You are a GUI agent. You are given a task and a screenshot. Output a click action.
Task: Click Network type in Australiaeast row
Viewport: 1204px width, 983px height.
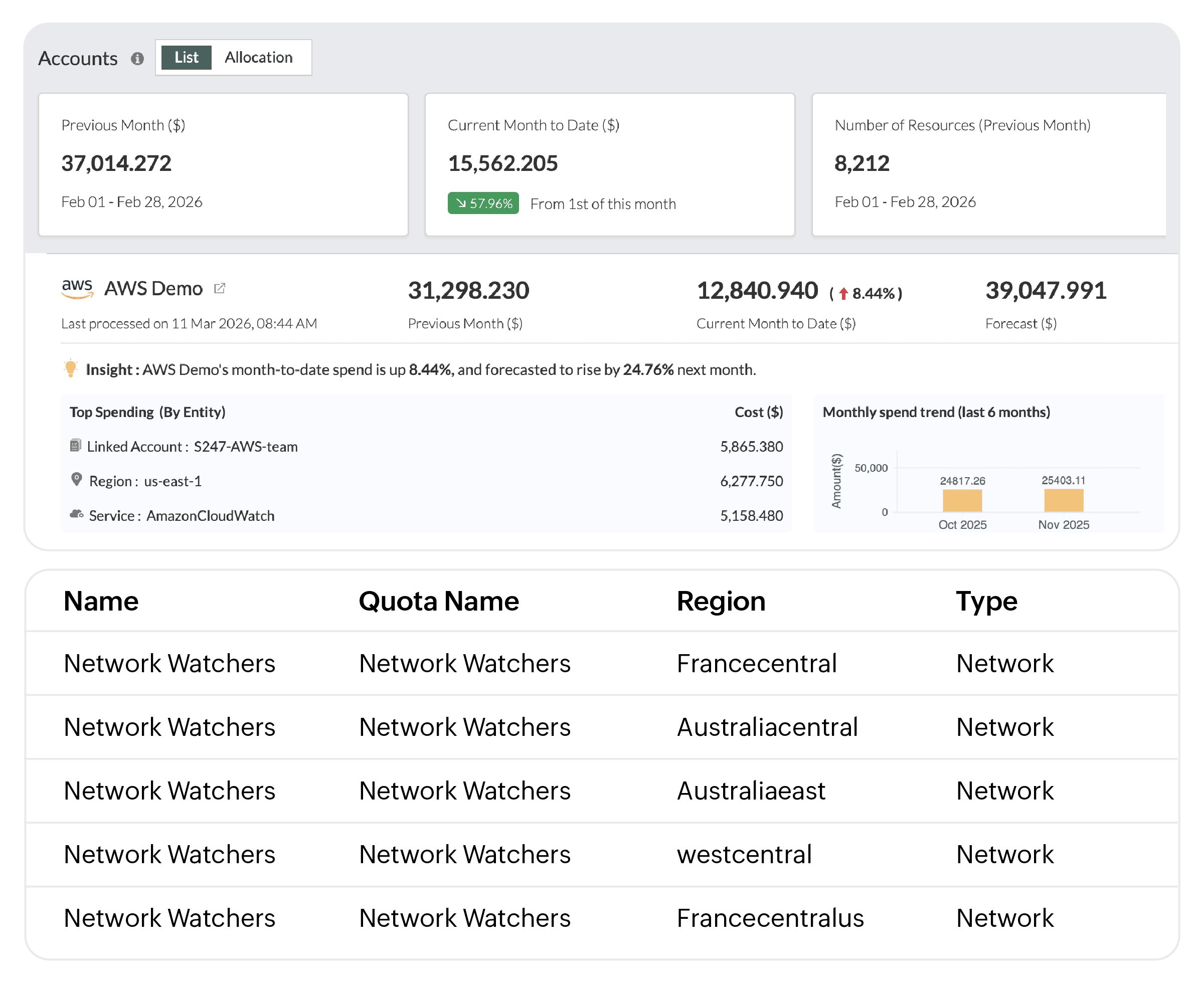[1004, 791]
